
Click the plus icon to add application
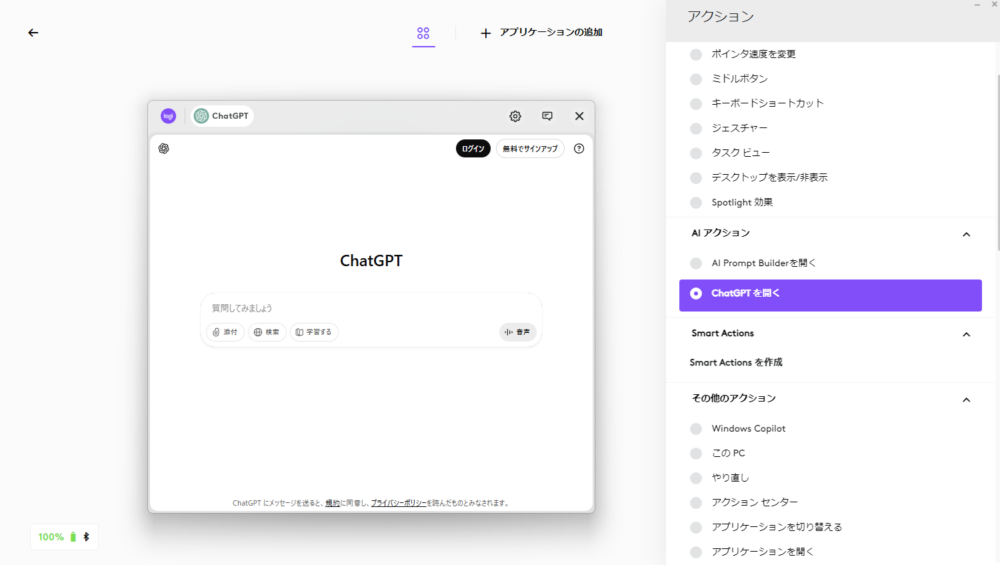coord(485,33)
